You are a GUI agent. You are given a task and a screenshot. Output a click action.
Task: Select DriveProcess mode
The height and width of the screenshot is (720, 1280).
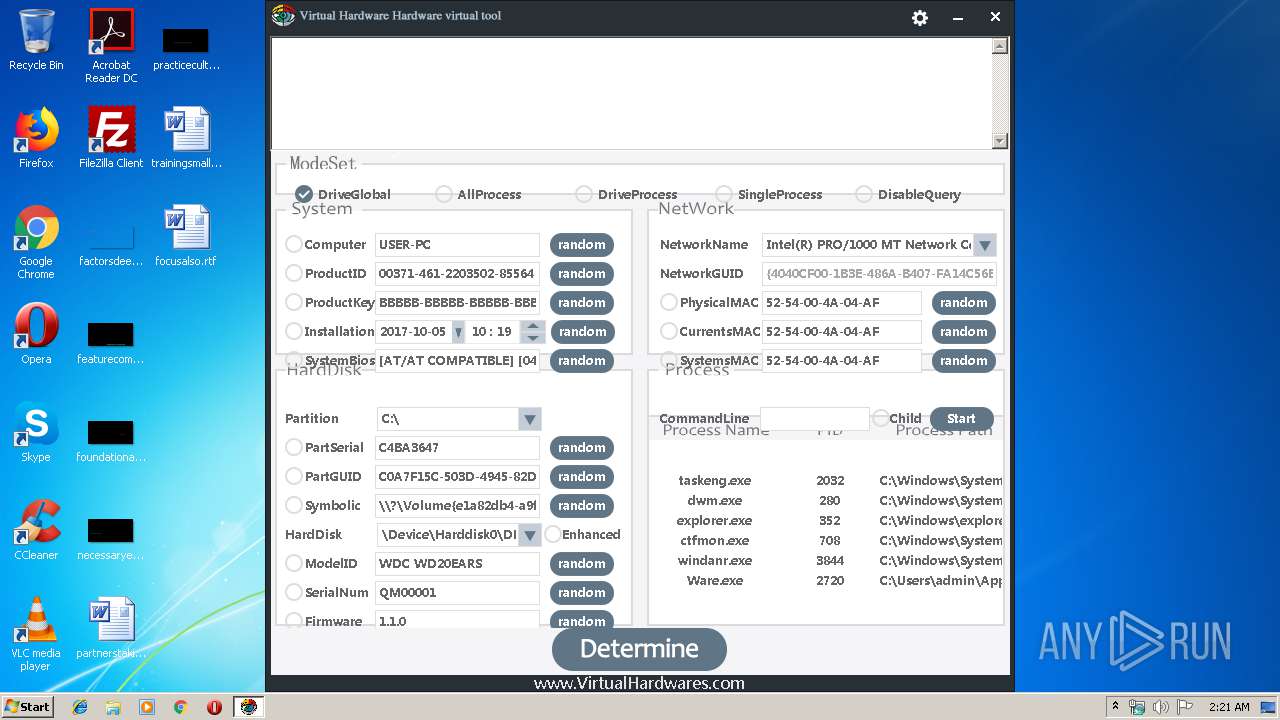click(x=584, y=194)
